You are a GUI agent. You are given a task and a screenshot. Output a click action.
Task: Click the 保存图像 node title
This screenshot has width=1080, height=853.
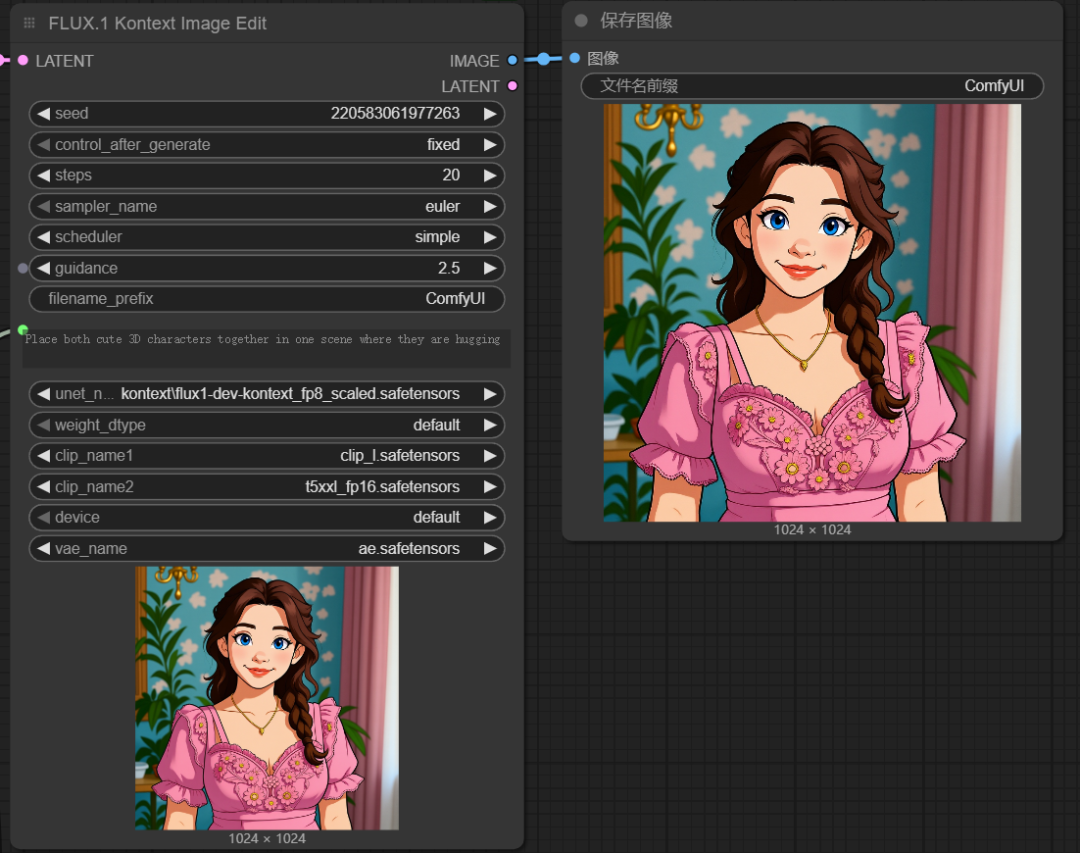636,21
